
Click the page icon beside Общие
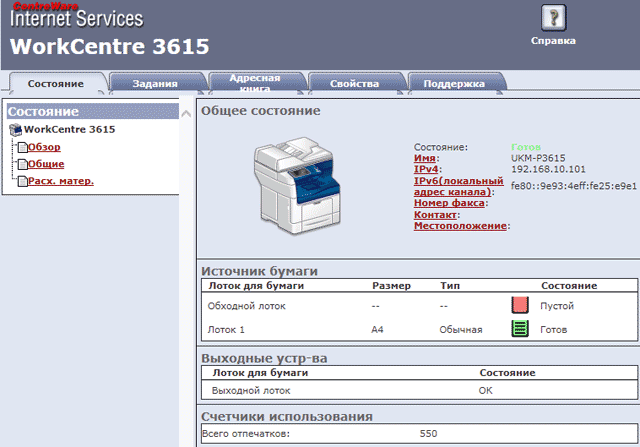click(x=22, y=164)
